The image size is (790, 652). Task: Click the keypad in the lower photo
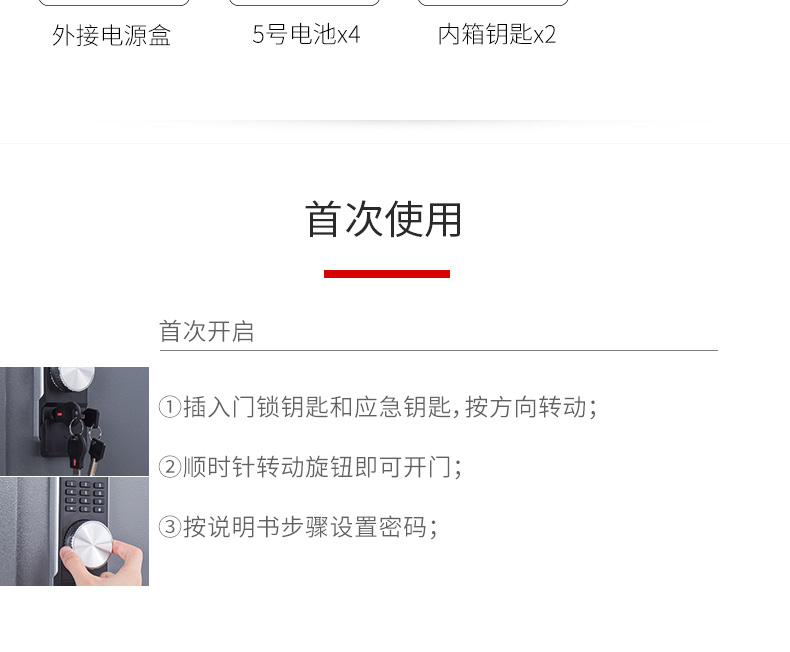[x=84, y=496]
